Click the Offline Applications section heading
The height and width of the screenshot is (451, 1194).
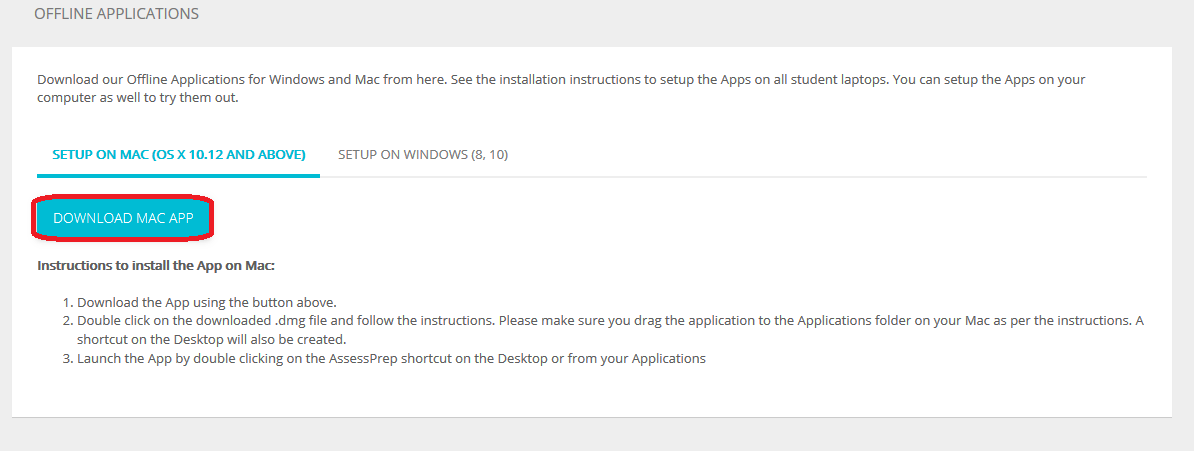(x=116, y=14)
